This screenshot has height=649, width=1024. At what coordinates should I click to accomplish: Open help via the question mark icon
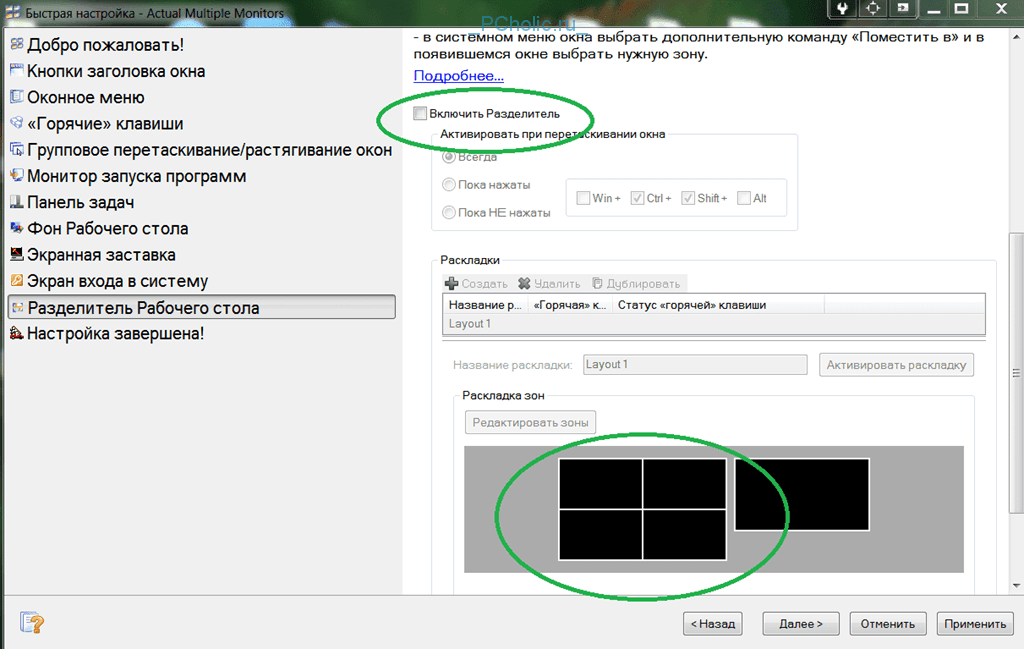[x=31, y=622]
